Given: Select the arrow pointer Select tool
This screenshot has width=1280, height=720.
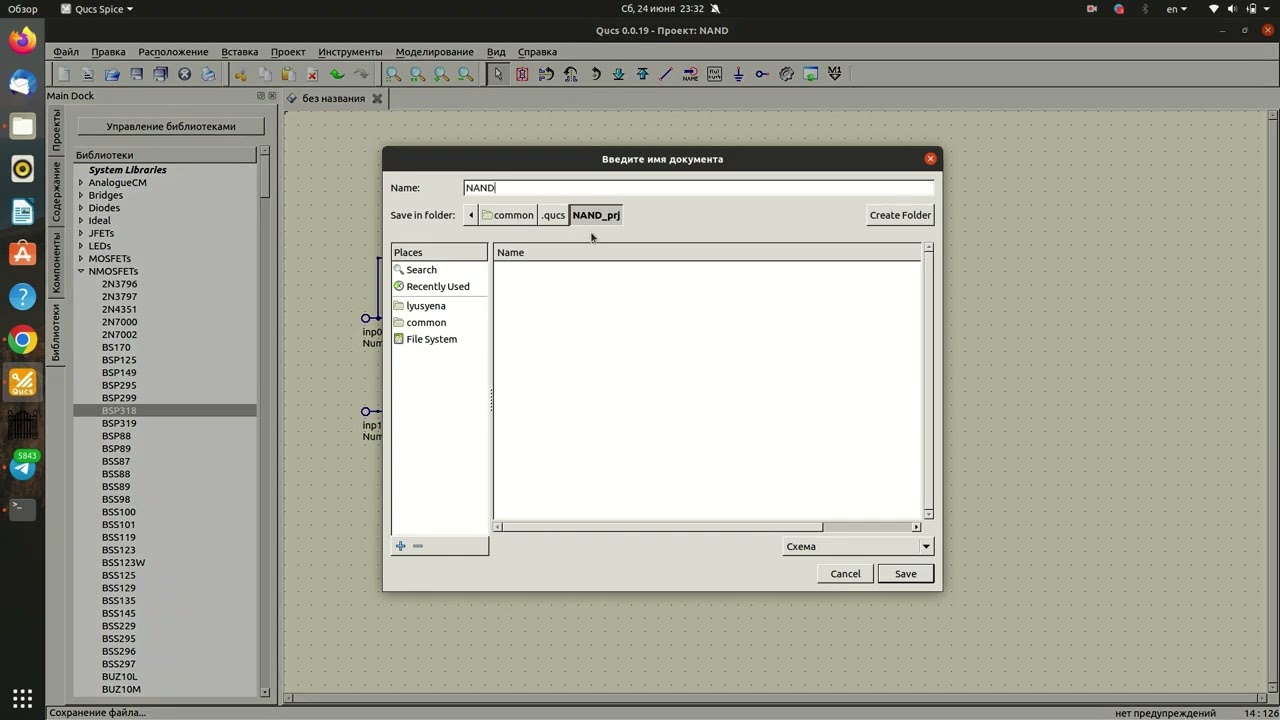Looking at the screenshot, I should 498,74.
